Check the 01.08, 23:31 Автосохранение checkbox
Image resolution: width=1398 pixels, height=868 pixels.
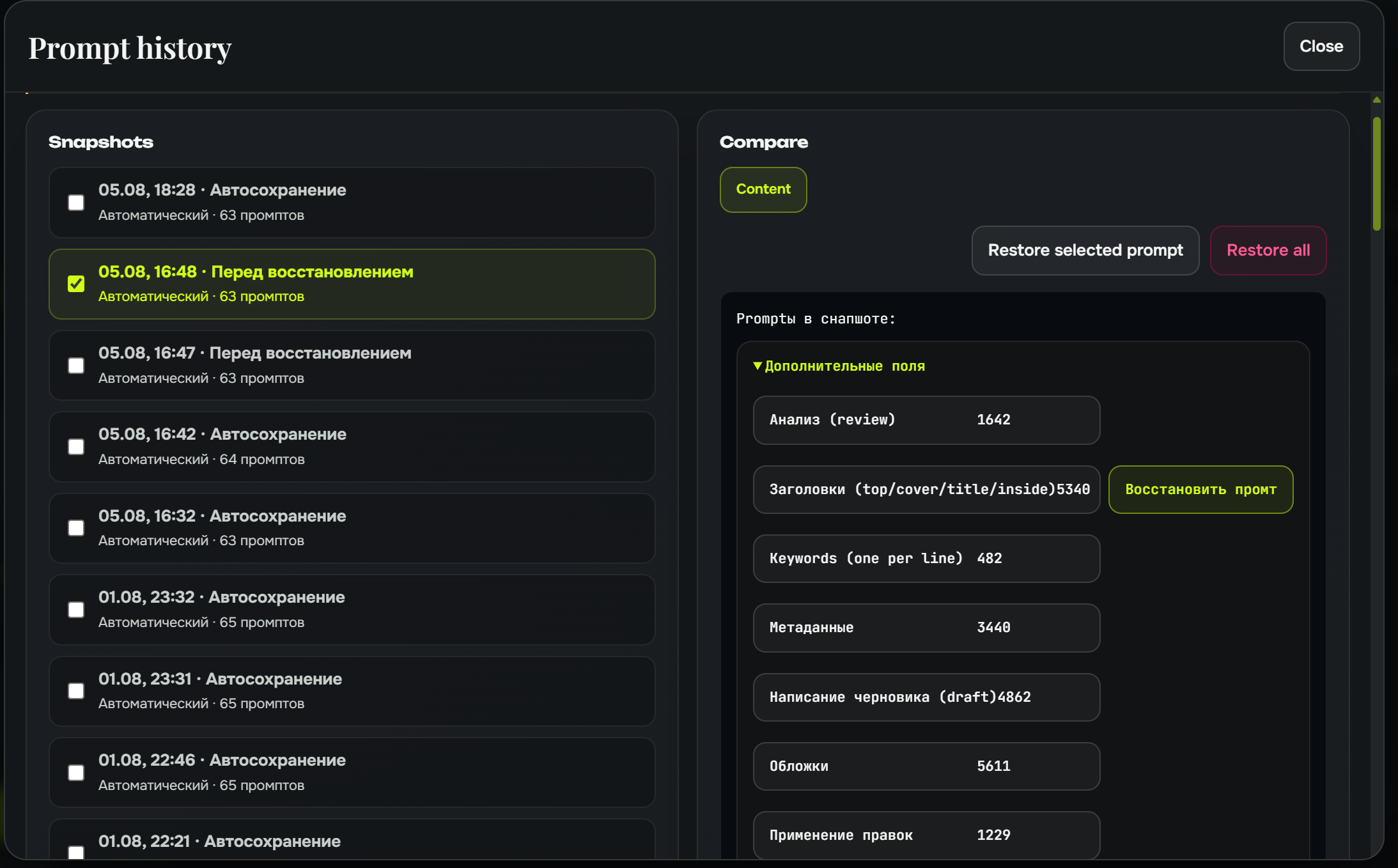point(76,691)
